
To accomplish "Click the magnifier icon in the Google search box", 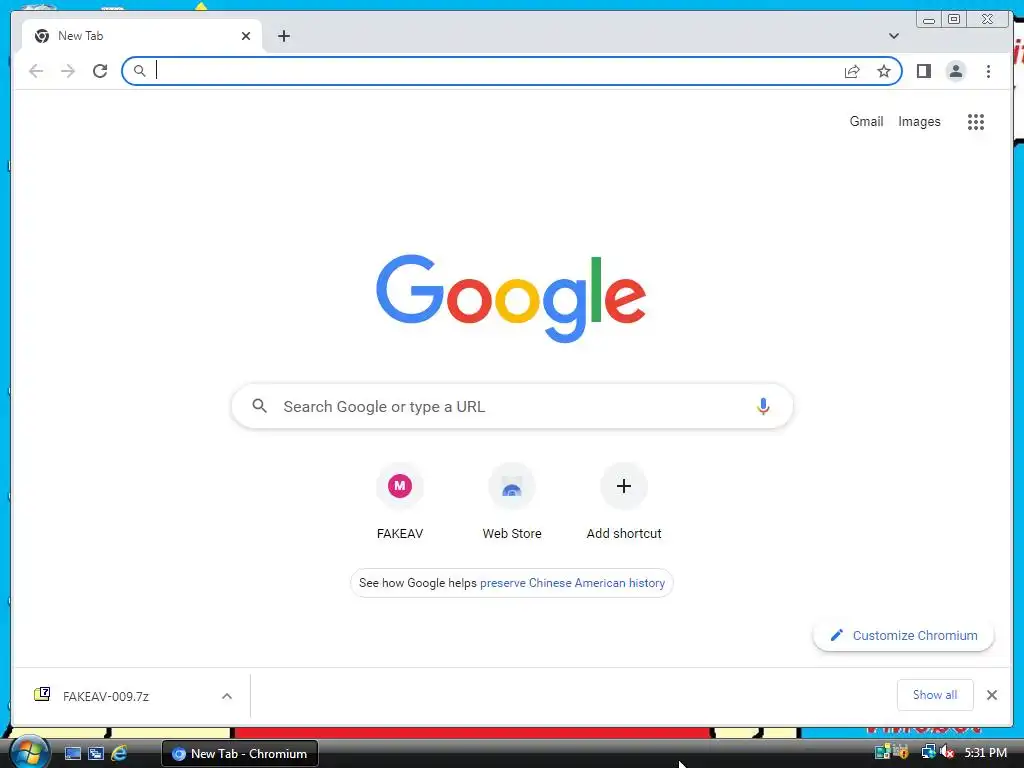I will [259, 406].
